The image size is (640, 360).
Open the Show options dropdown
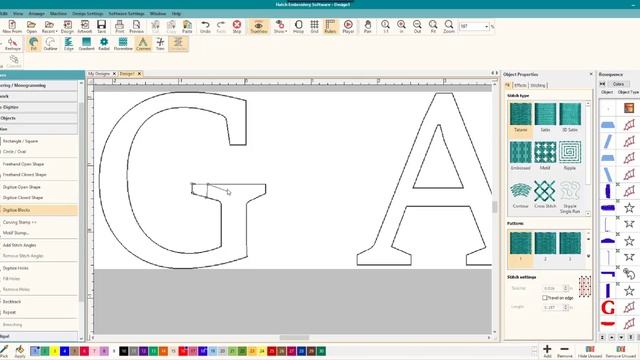(x=280, y=27)
